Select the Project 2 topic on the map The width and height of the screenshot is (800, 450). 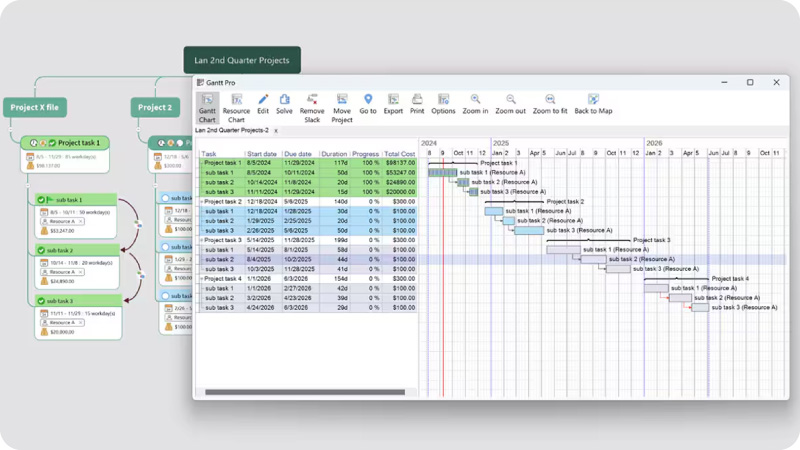pos(155,107)
